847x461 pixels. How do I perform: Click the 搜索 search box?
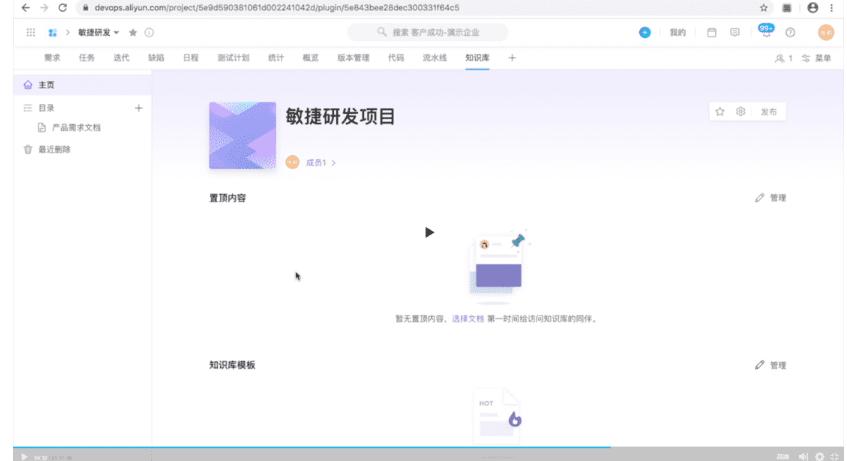(428, 32)
